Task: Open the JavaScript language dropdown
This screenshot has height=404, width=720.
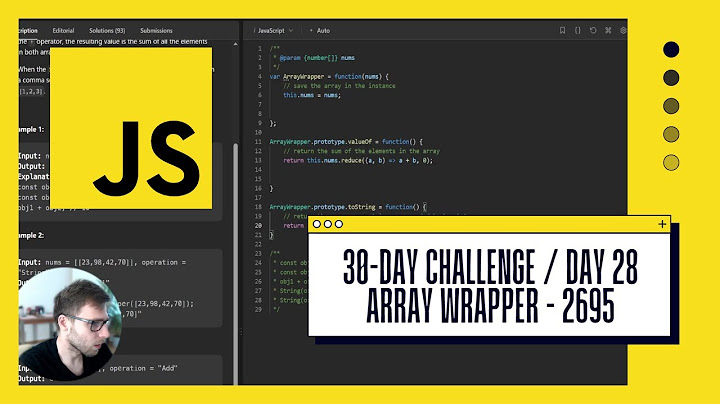Action: point(275,30)
